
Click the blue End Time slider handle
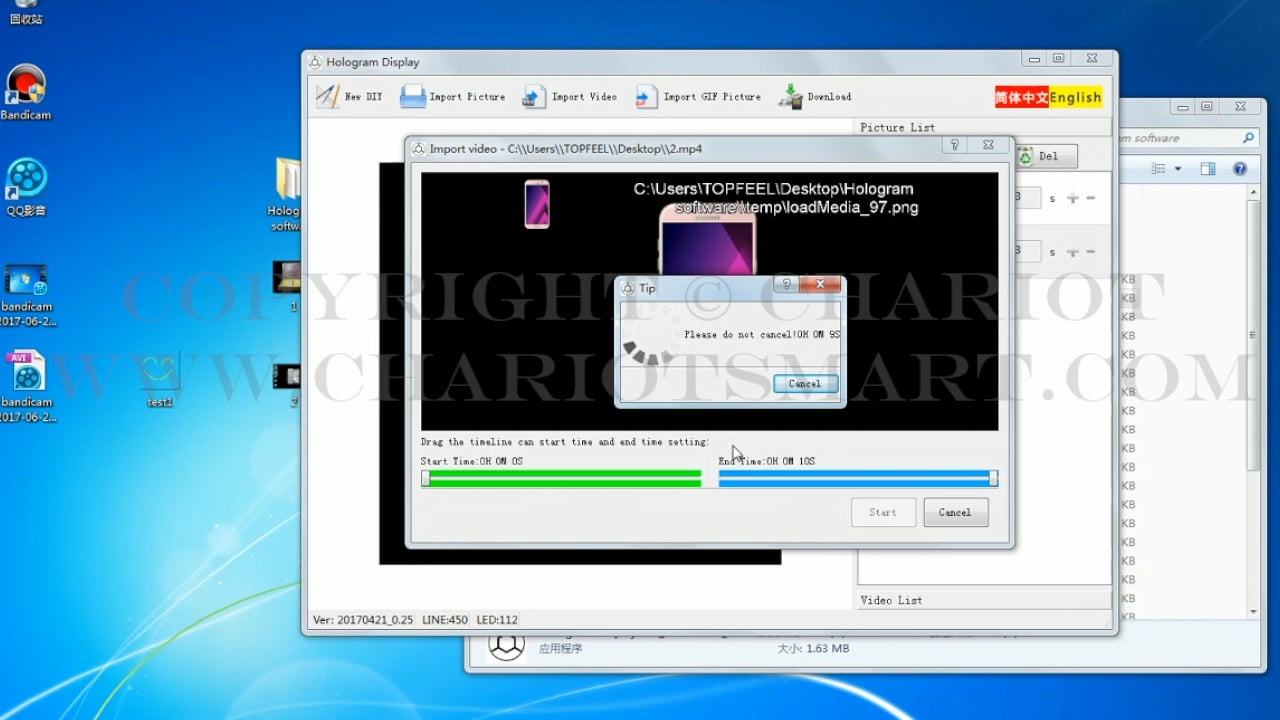(993, 478)
